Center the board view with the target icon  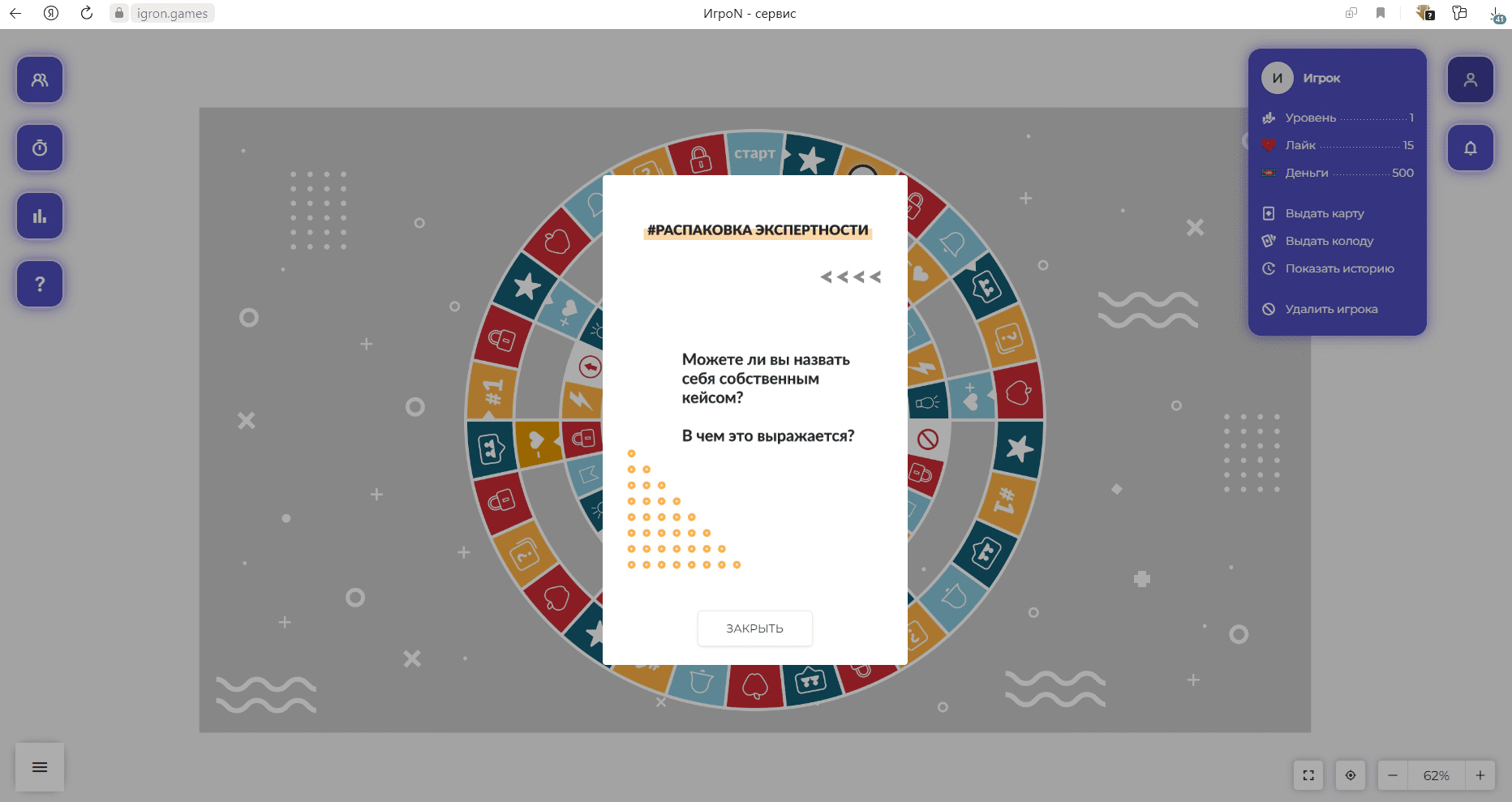1351,775
